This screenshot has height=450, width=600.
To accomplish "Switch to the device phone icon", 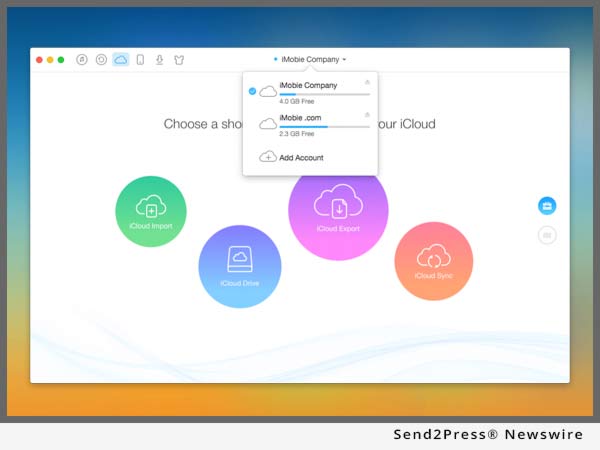I will (x=140, y=60).
